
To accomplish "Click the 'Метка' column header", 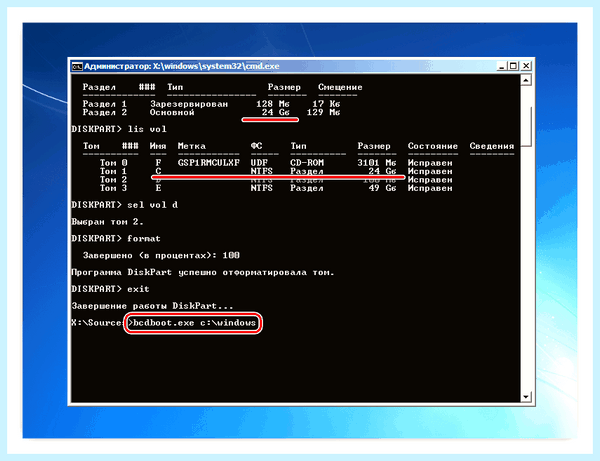I will click(191, 146).
